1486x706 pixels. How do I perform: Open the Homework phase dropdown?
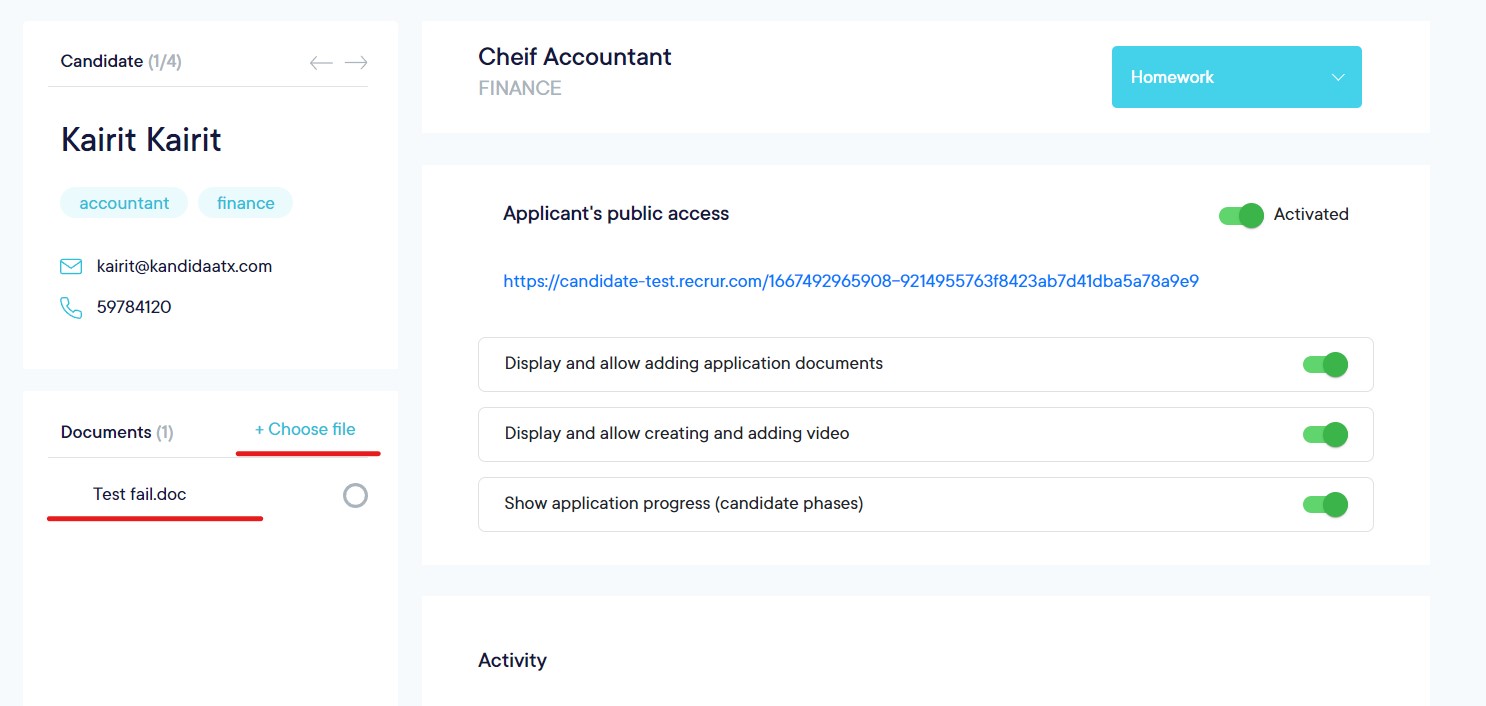(x=1235, y=77)
